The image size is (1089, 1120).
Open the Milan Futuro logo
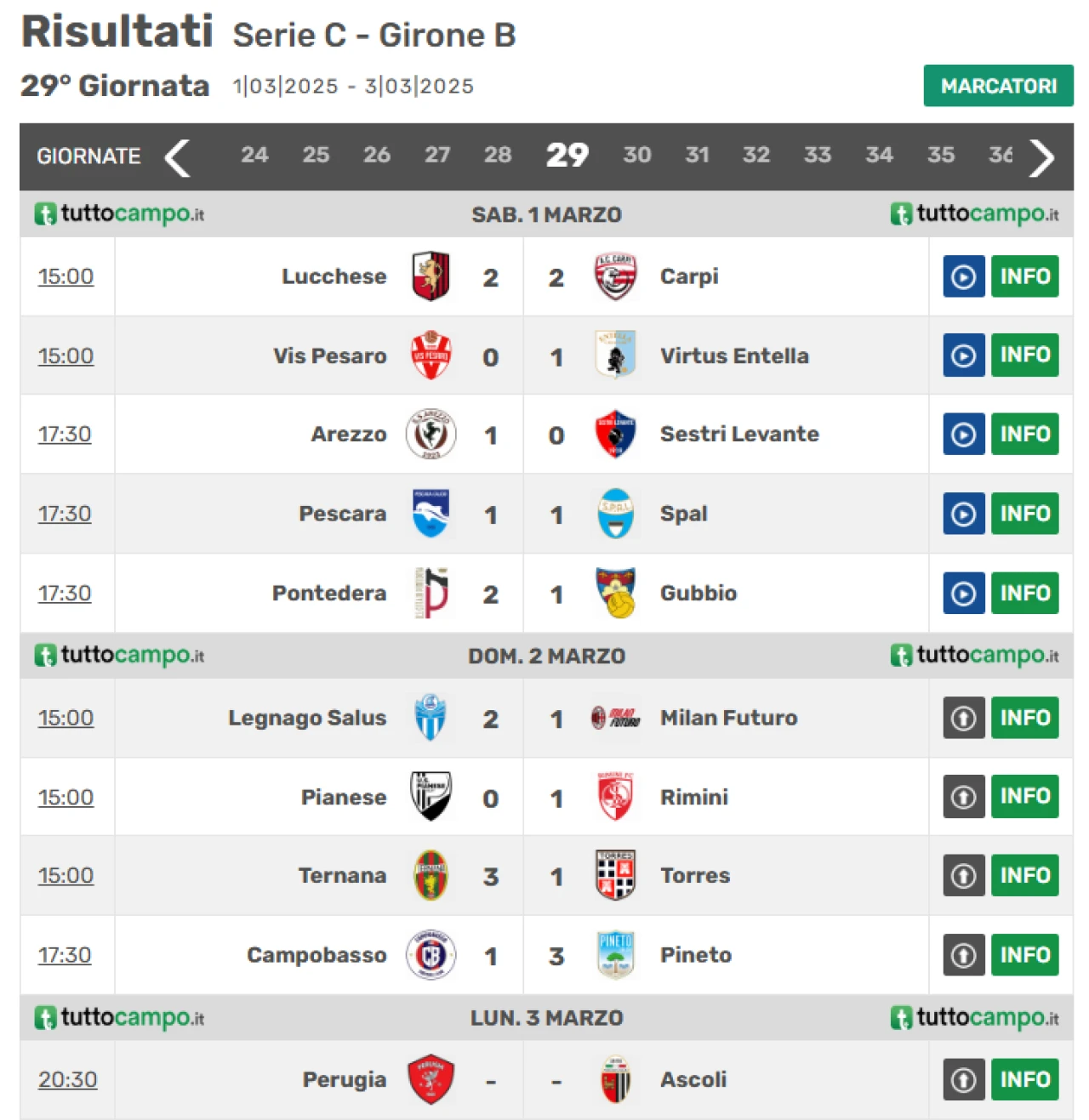615,718
